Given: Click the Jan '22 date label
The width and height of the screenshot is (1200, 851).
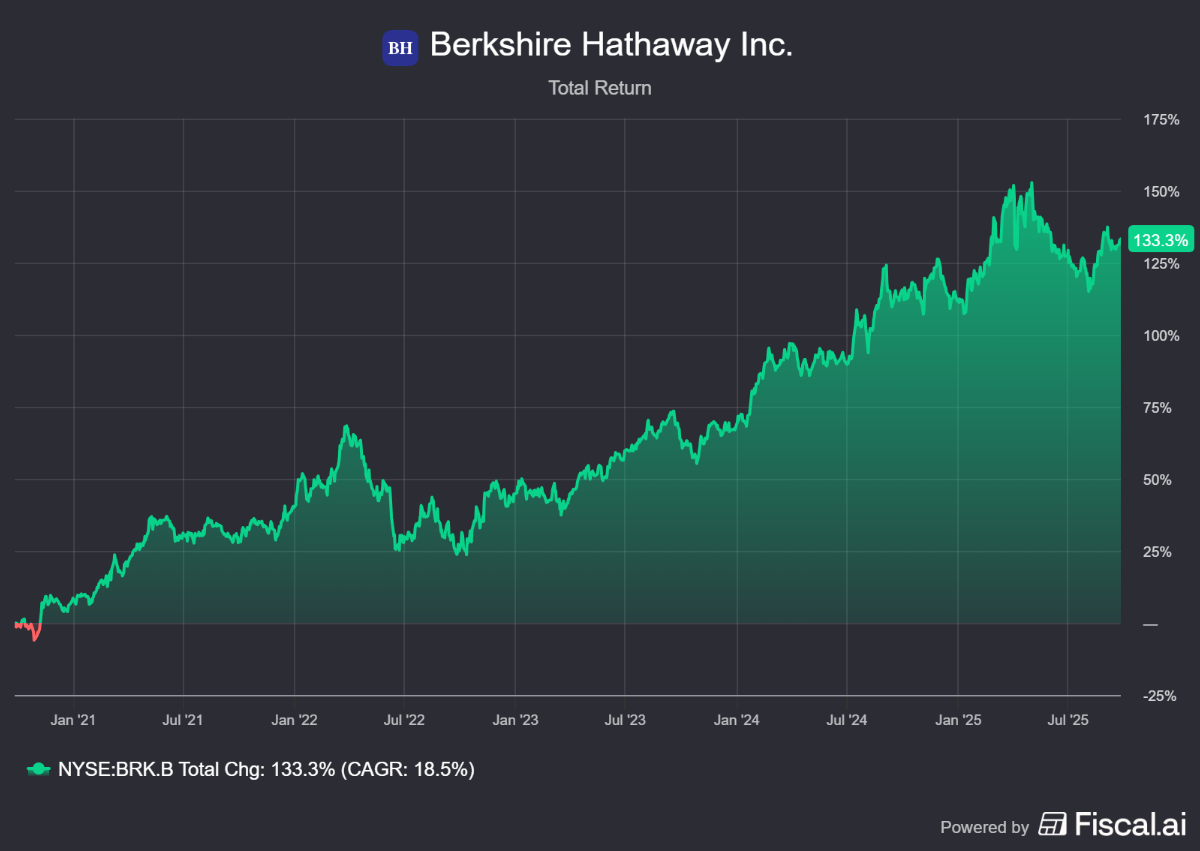Looking at the screenshot, I should coord(294,719).
